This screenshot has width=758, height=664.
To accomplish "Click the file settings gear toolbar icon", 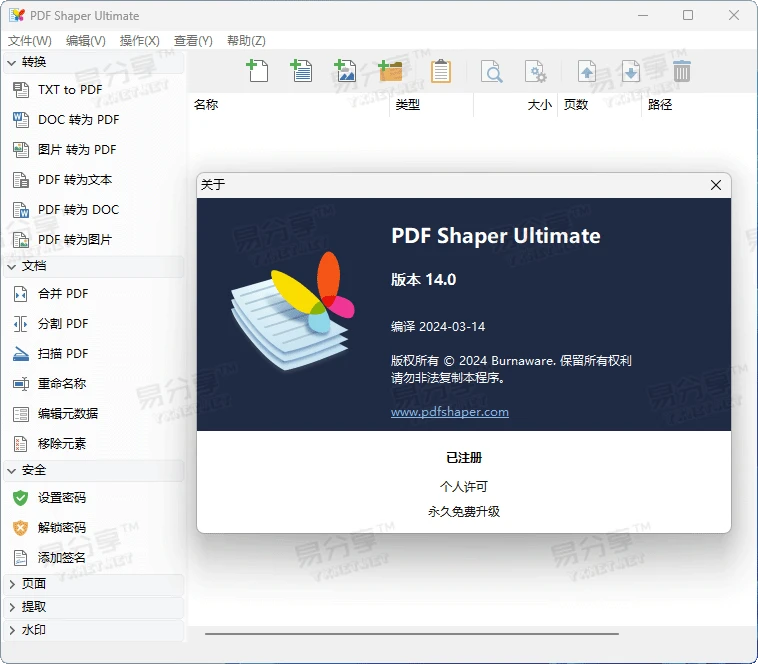I will (536, 72).
